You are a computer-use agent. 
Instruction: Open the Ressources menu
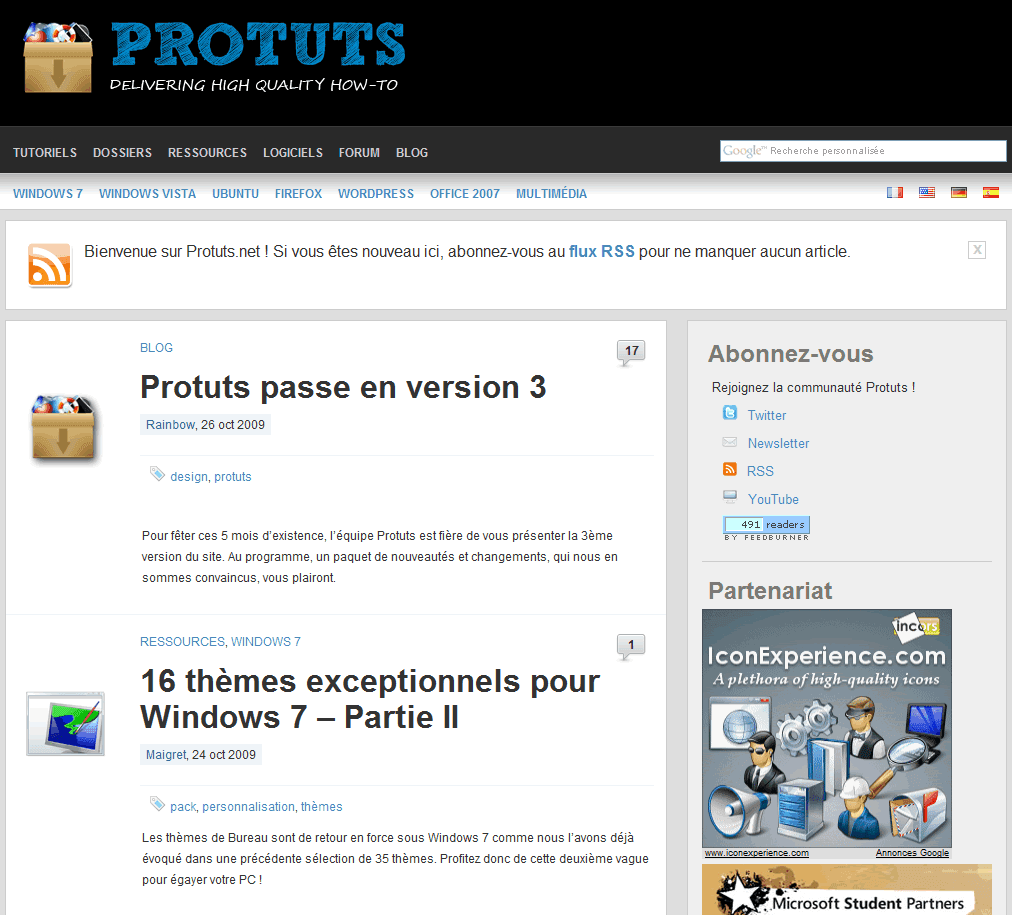[207, 152]
